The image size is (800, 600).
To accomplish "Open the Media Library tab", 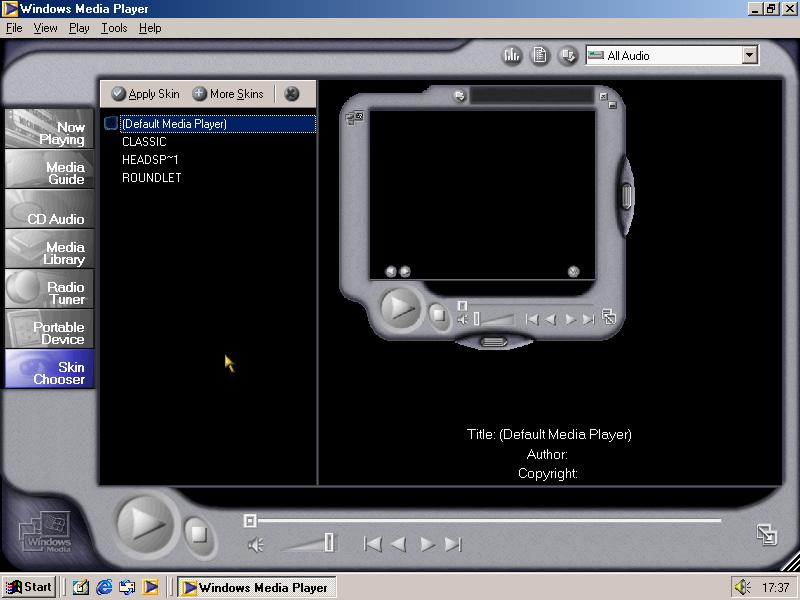I will pos(49,253).
